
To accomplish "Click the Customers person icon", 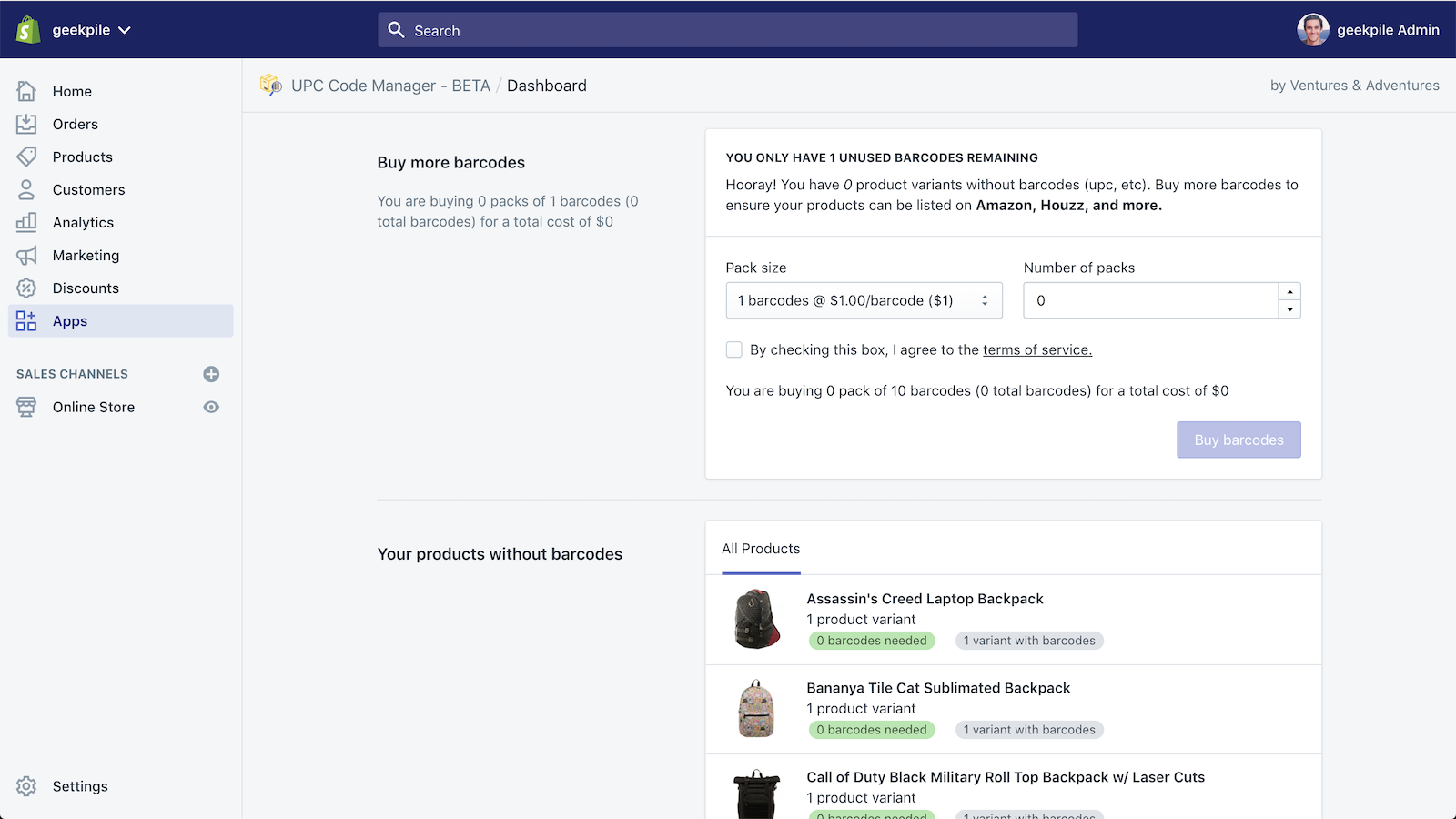I will pyautogui.click(x=26, y=189).
